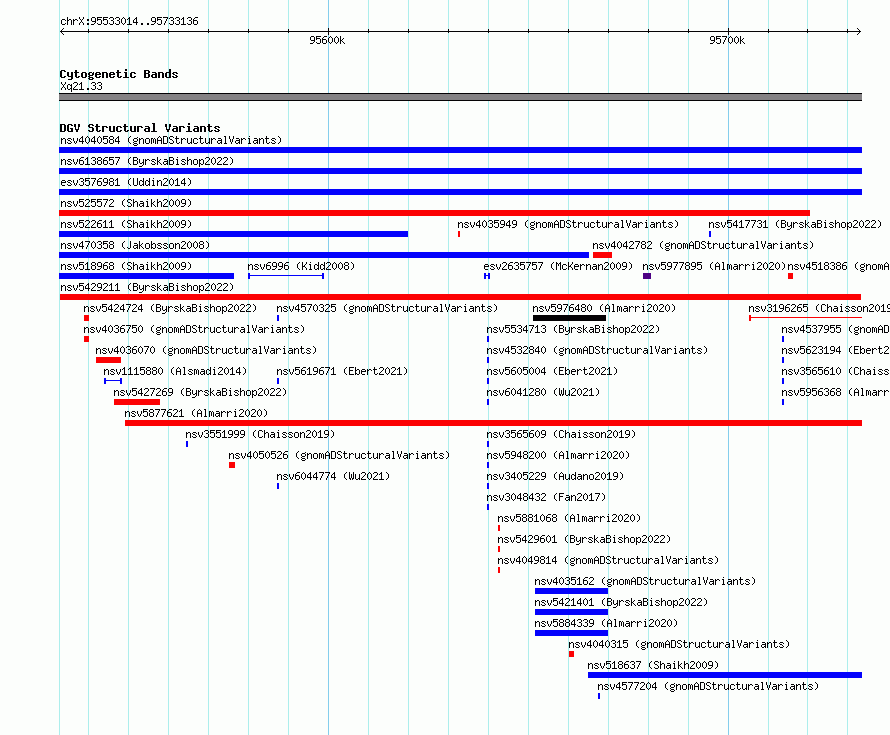
Task: Click the nsv3565609 Chaisson2019 label
Action: click(x=561, y=434)
